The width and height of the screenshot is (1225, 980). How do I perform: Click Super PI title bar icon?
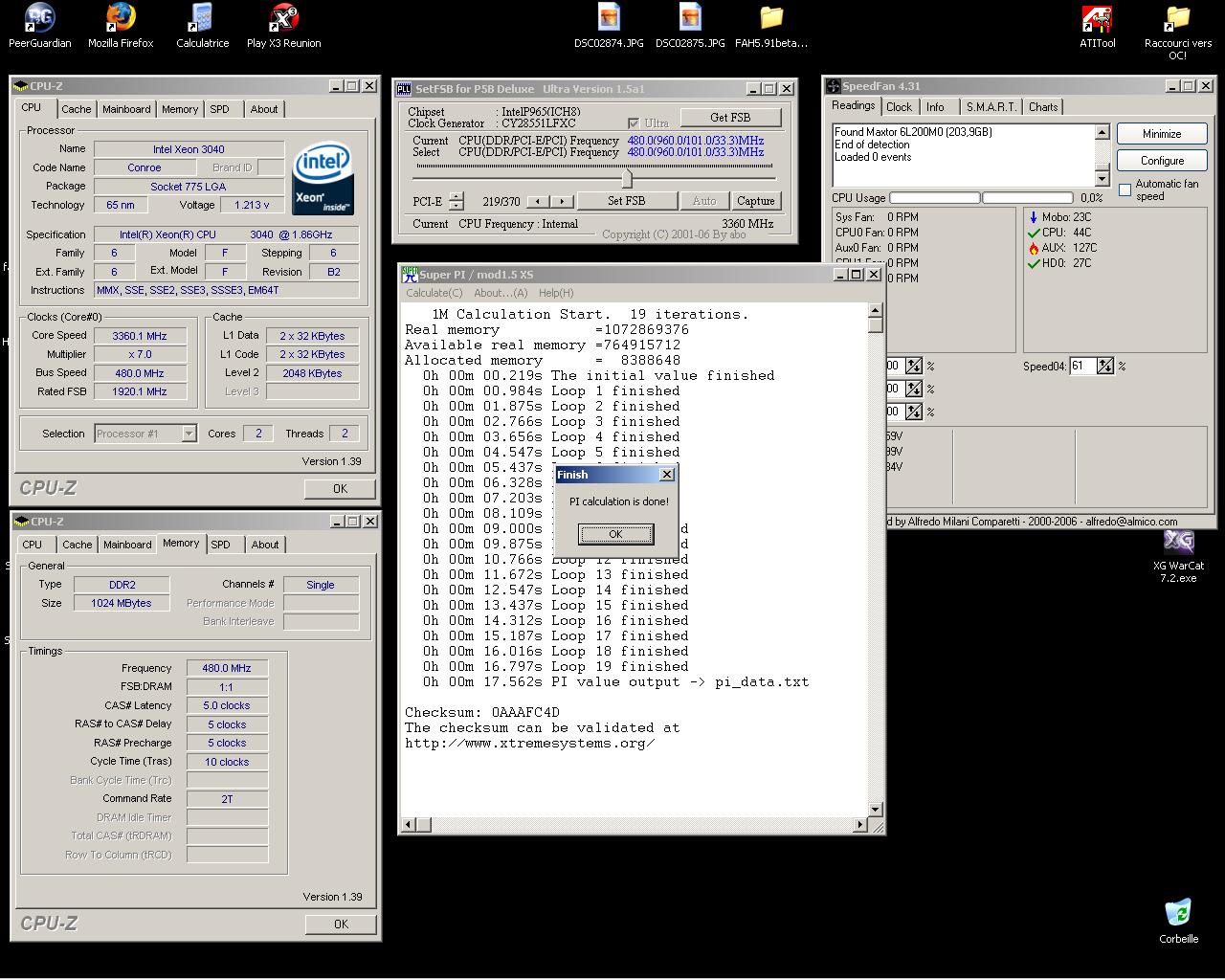point(410,274)
